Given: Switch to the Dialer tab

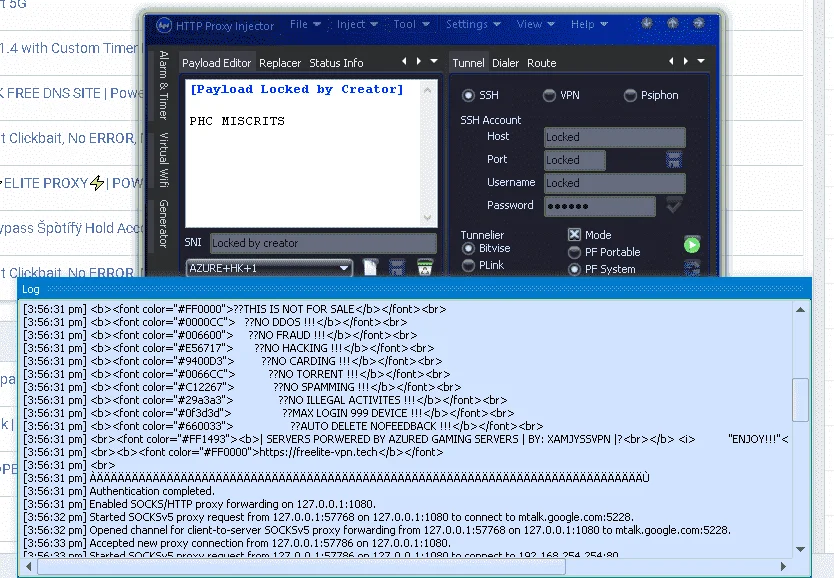Looking at the screenshot, I should (505, 63).
